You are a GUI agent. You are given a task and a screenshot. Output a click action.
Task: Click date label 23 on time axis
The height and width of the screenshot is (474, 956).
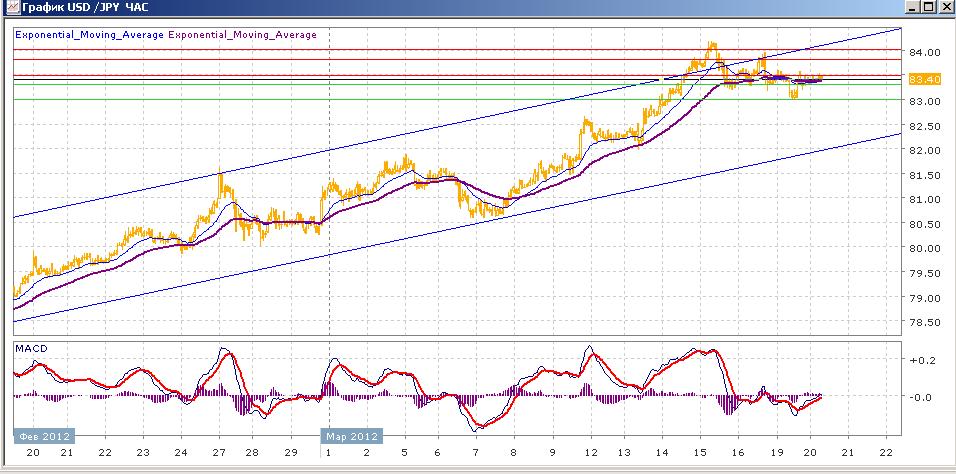(143, 453)
